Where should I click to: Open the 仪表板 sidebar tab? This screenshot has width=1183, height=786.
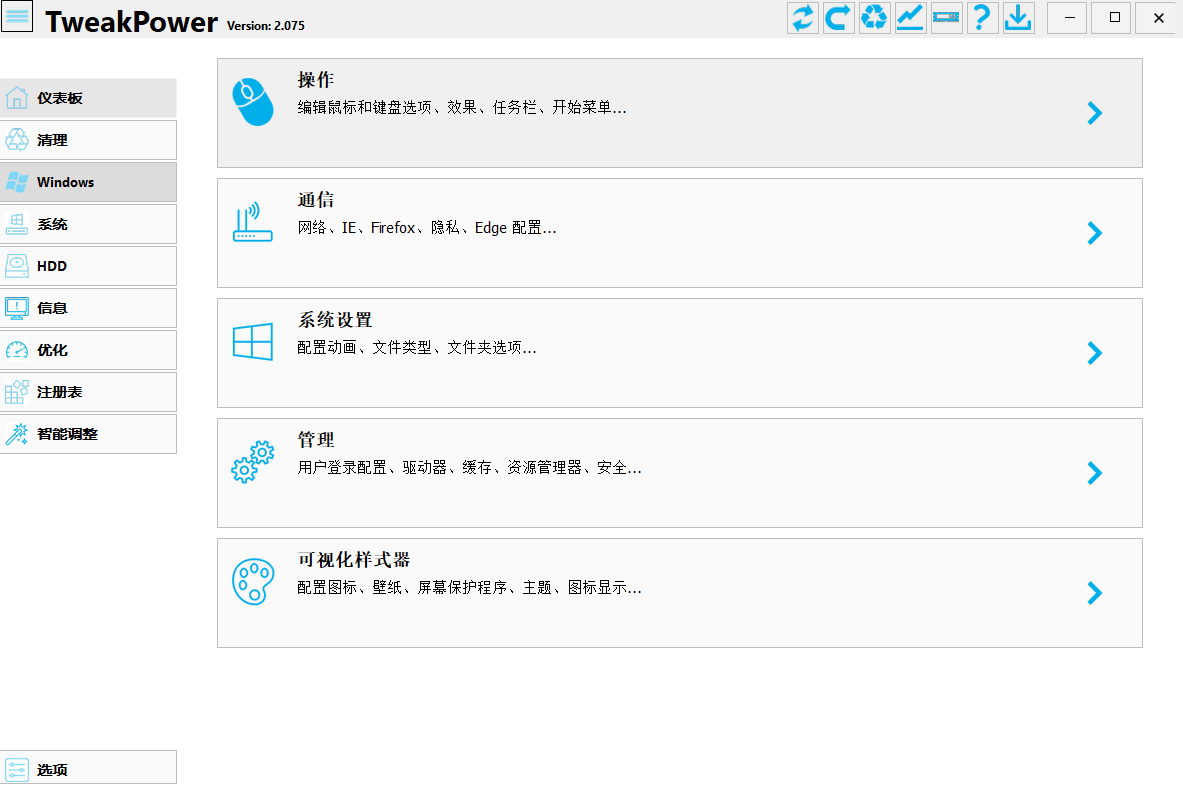(x=88, y=98)
